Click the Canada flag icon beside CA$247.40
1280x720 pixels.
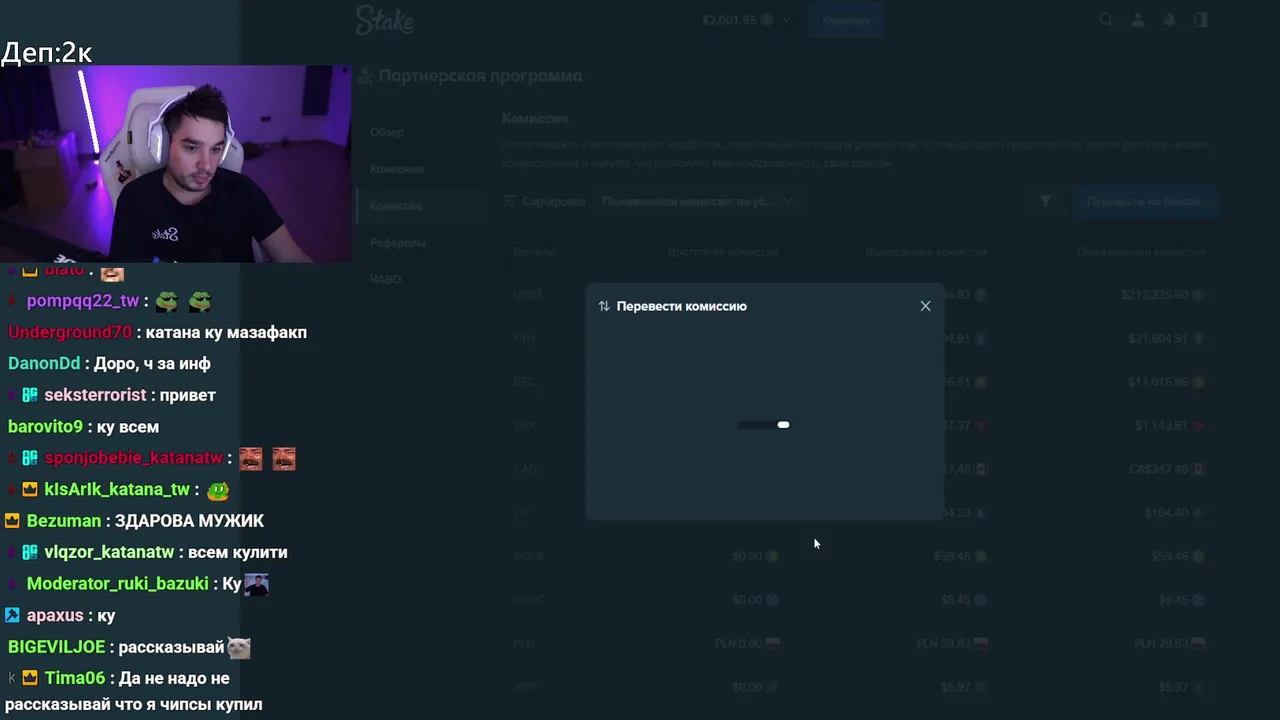[x=1198, y=469]
